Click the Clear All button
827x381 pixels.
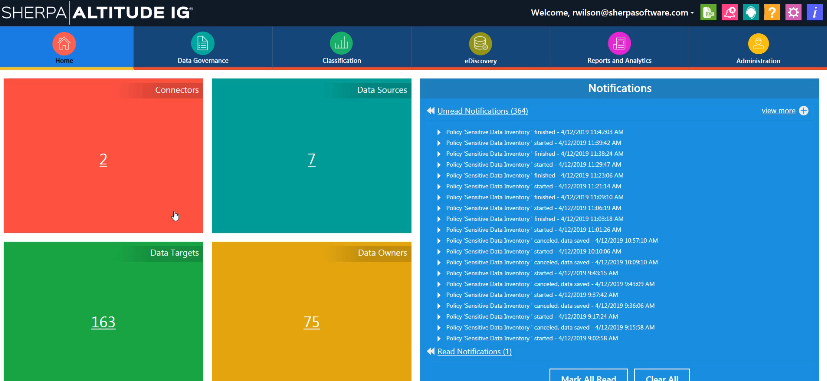(x=662, y=376)
